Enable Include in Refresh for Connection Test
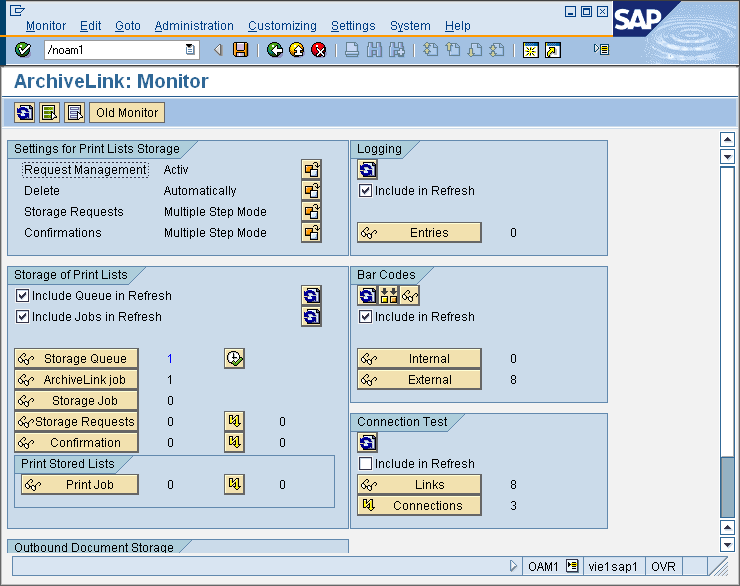The width and height of the screenshot is (740, 586). [x=366, y=464]
